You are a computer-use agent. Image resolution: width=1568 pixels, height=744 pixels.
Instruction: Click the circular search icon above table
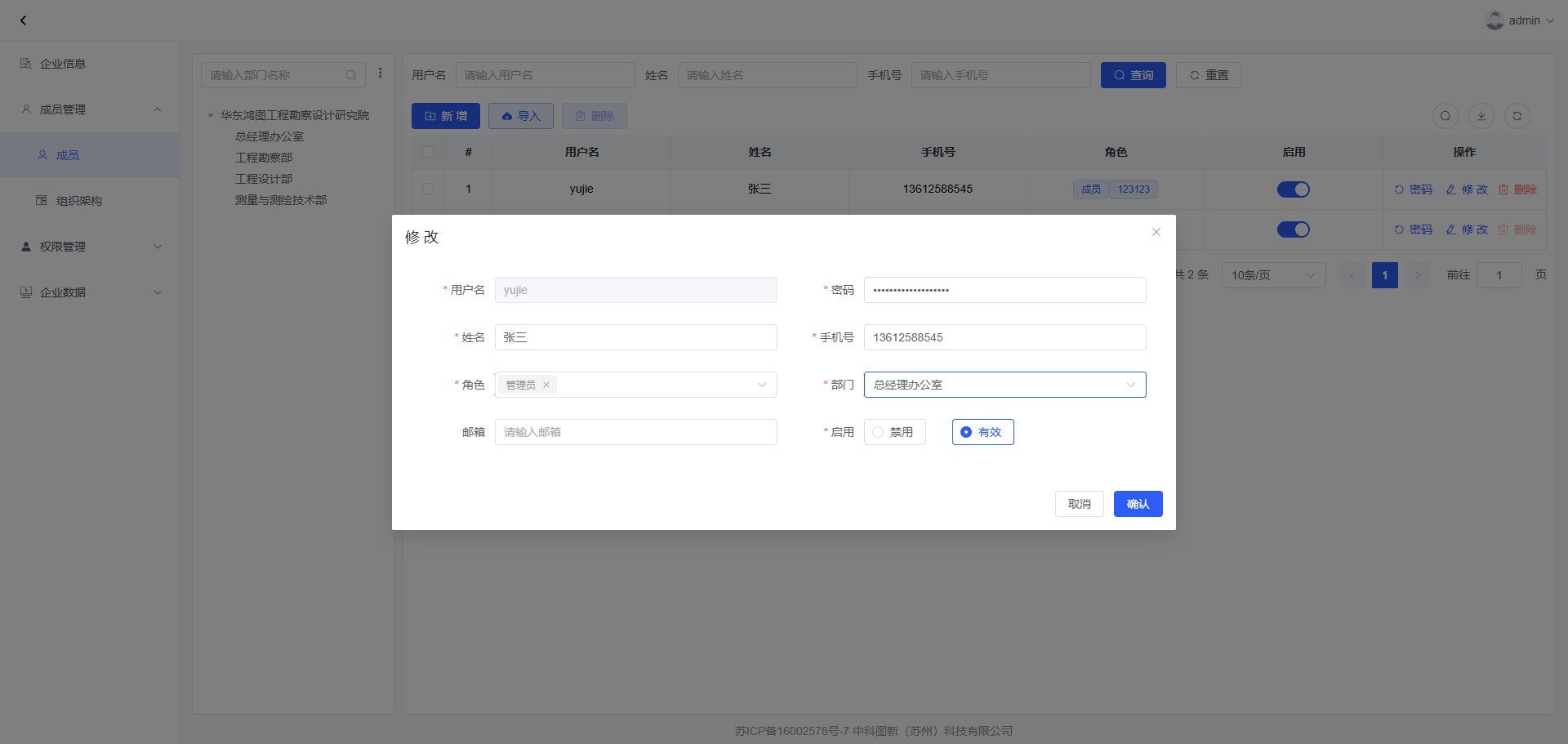1445,116
